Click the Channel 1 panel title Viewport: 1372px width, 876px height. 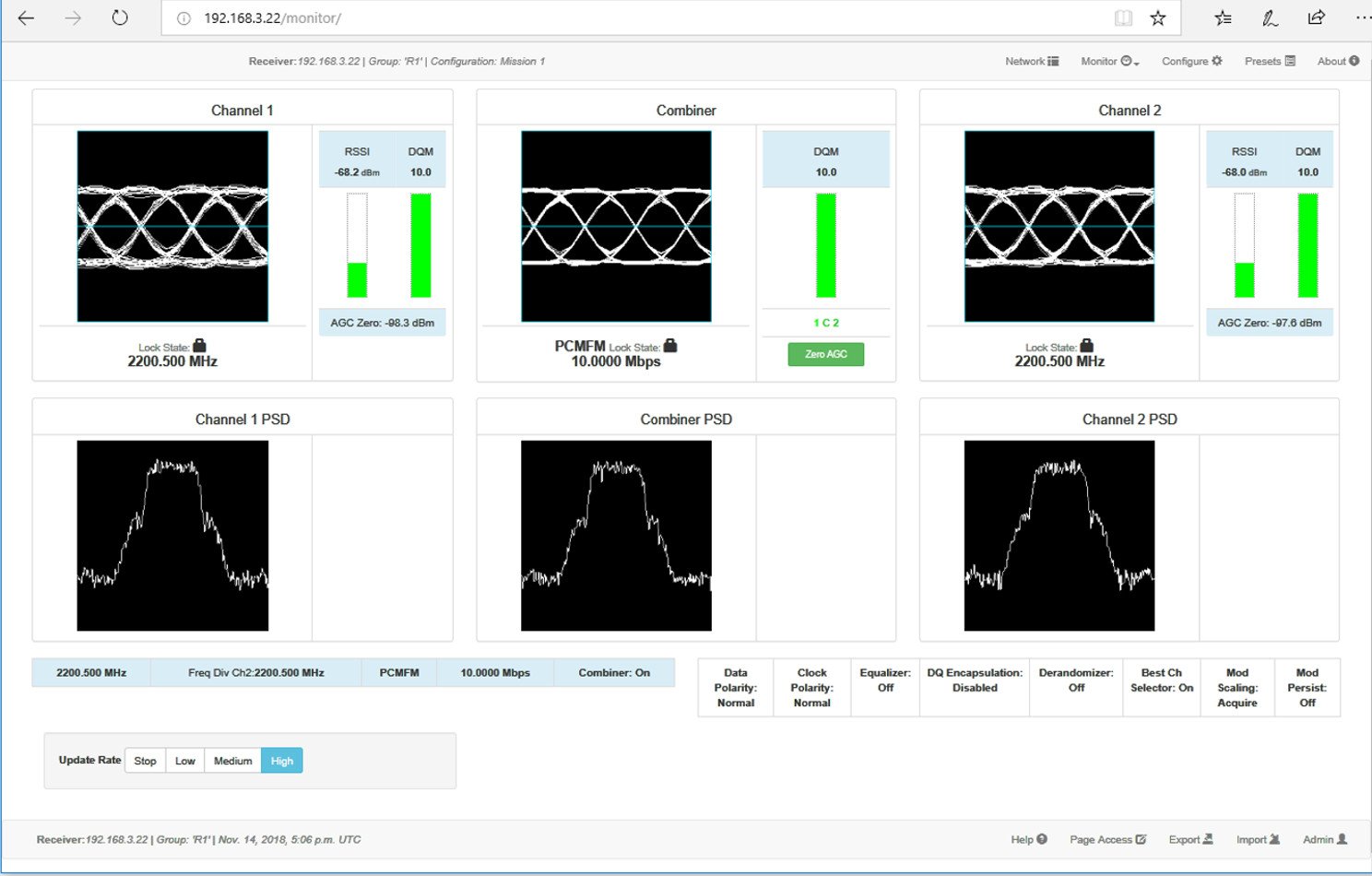(x=242, y=111)
